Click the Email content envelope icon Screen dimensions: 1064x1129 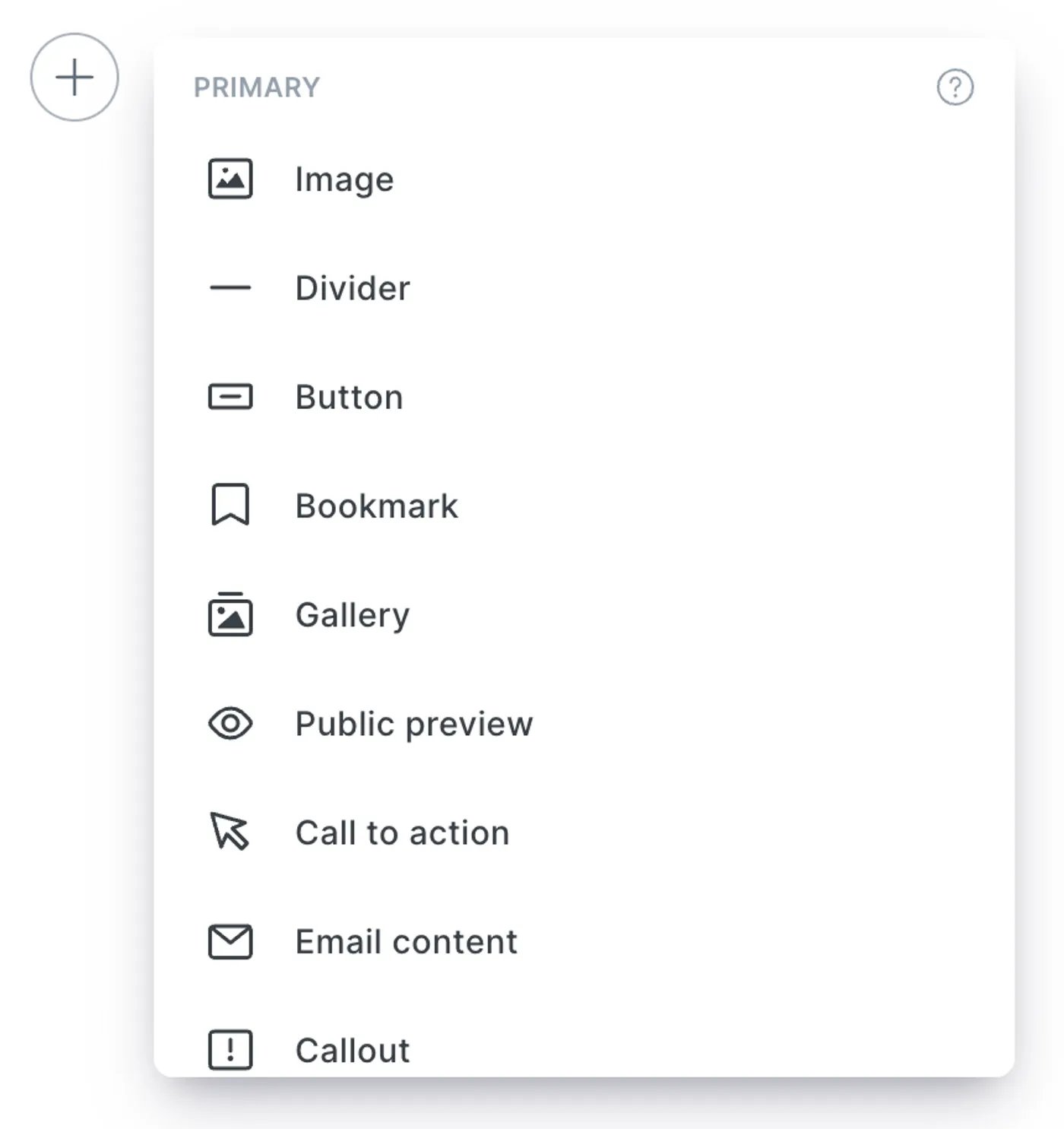pyautogui.click(x=230, y=942)
